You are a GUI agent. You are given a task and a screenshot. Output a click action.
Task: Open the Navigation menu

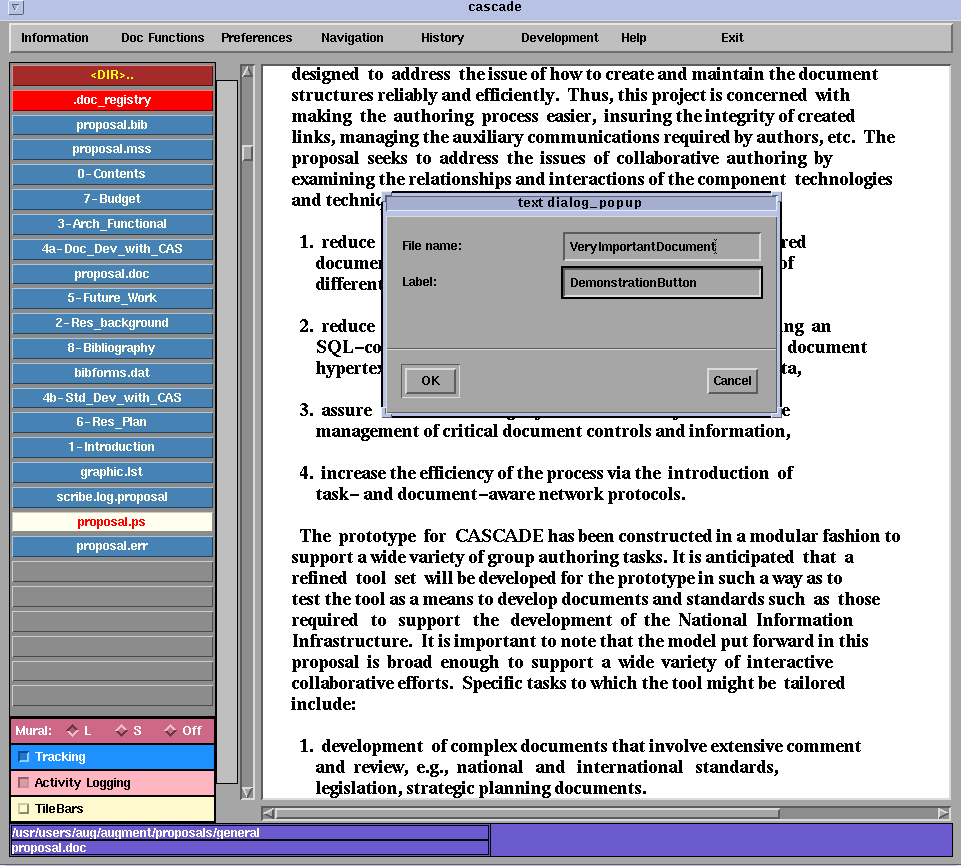[352, 38]
